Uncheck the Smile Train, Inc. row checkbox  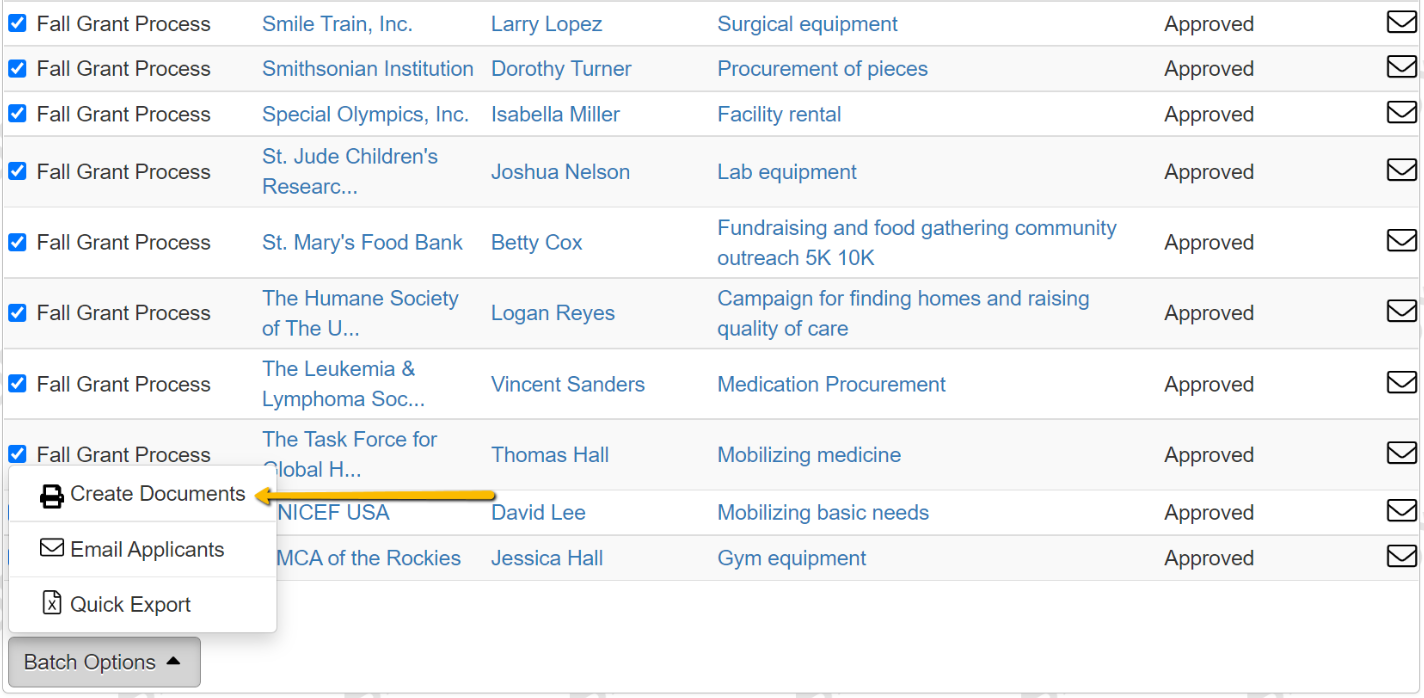coord(17,23)
